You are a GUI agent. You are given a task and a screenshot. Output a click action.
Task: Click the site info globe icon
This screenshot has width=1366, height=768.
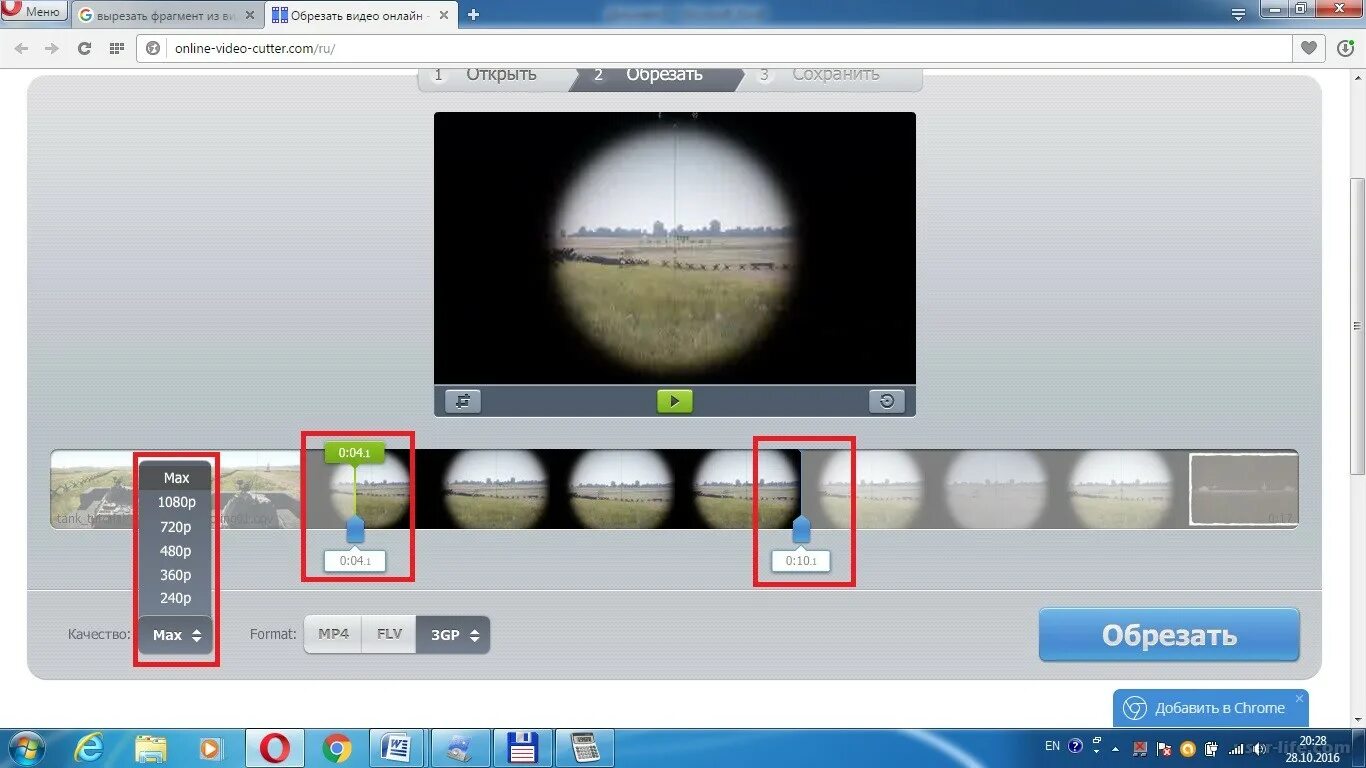pos(153,48)
